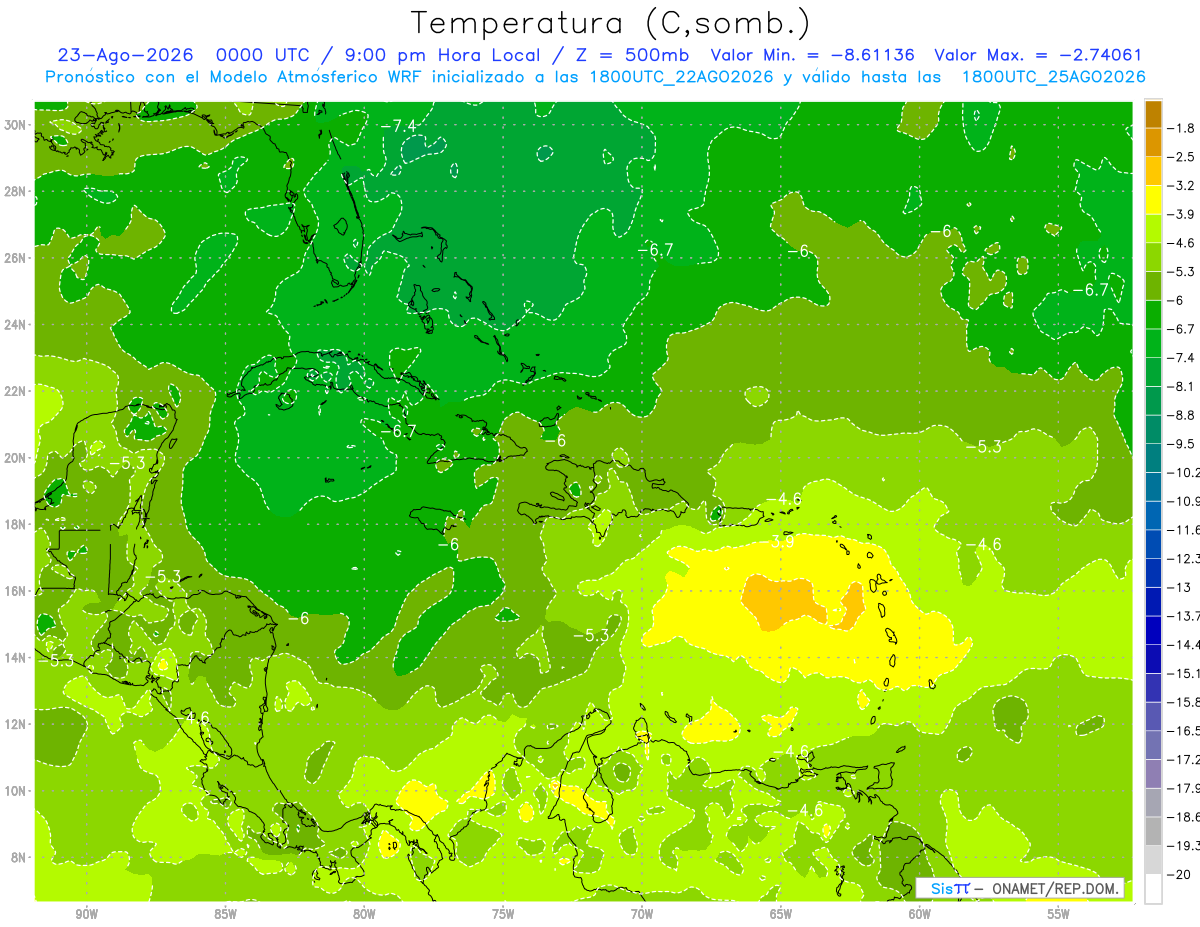Click the '-1.8' color legend value
1200x927 pixels.
coord(1182,128)
